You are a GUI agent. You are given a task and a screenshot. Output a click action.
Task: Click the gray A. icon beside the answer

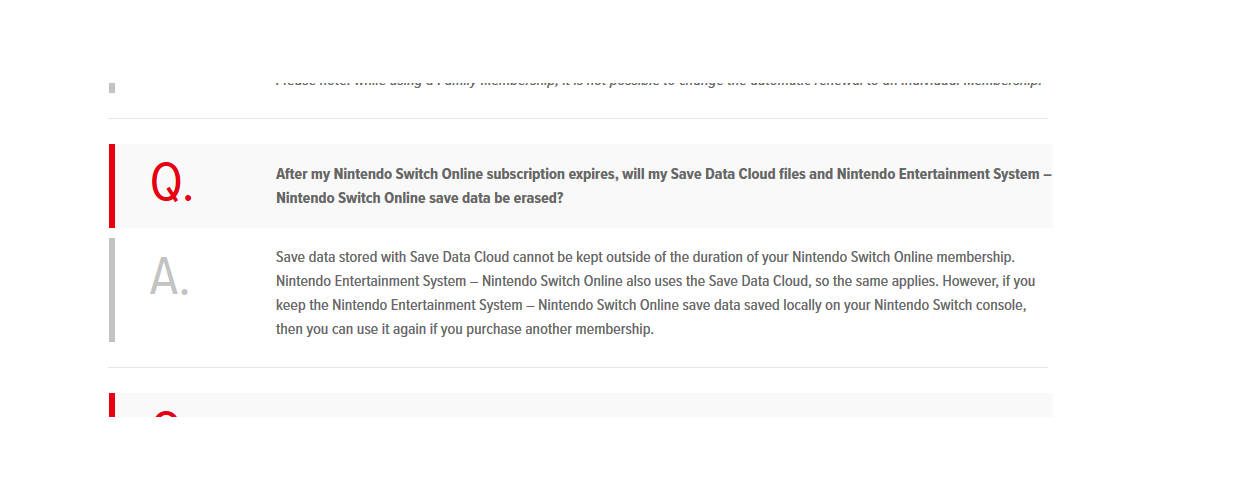(x=169, y=277)
